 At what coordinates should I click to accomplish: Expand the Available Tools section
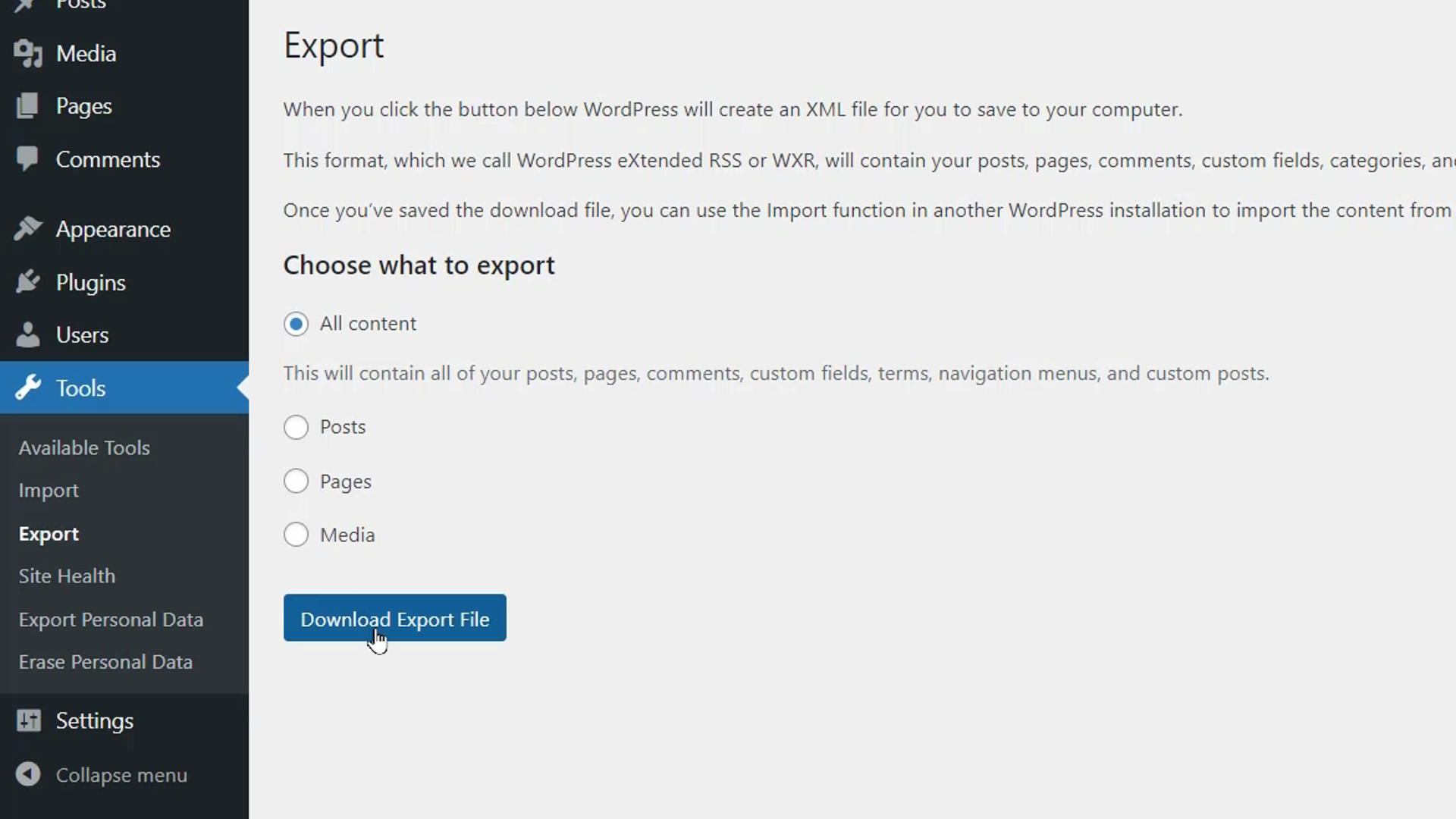coord(84,448)
